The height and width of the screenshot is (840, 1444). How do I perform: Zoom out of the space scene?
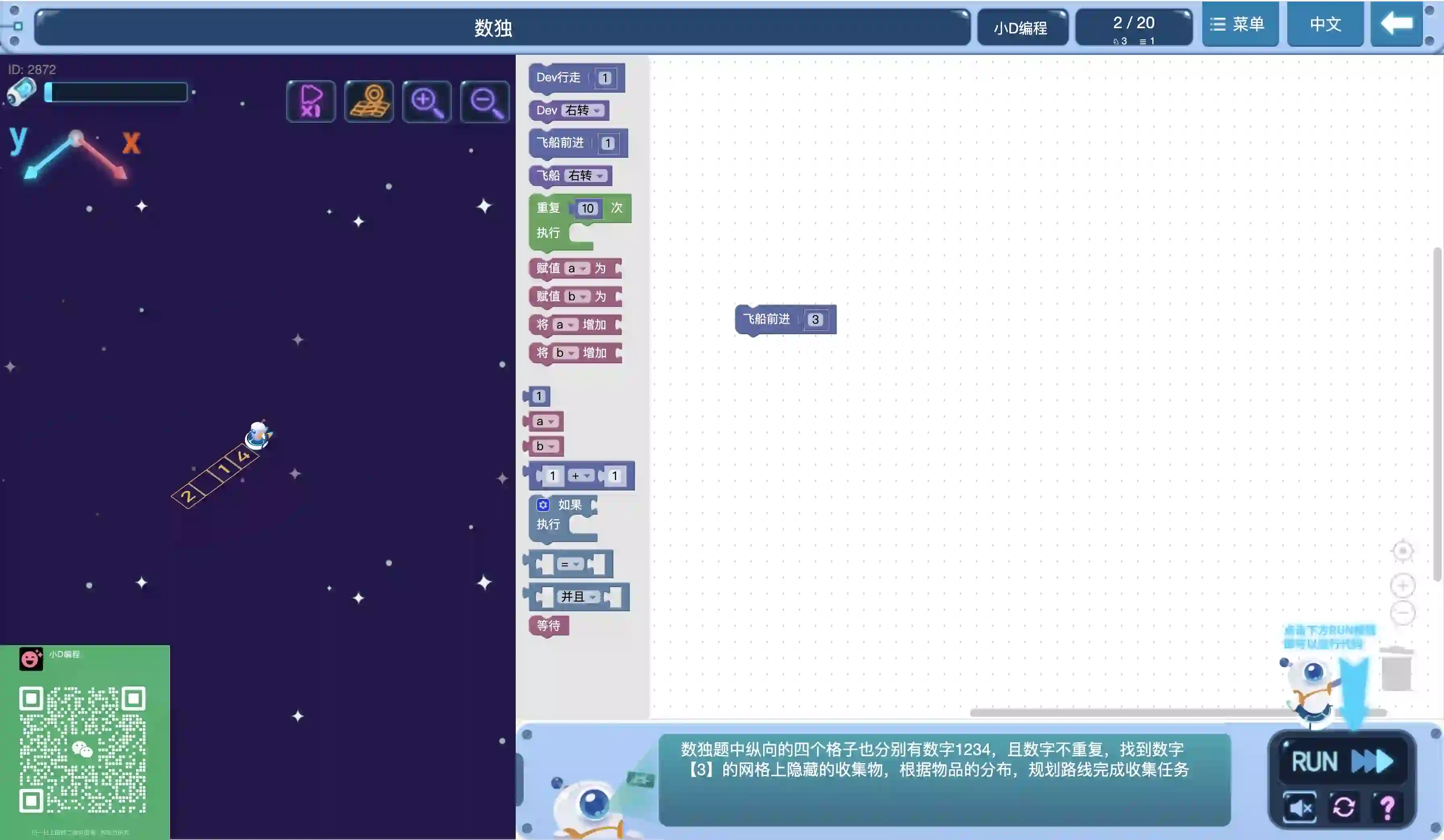tap(485, 101)
